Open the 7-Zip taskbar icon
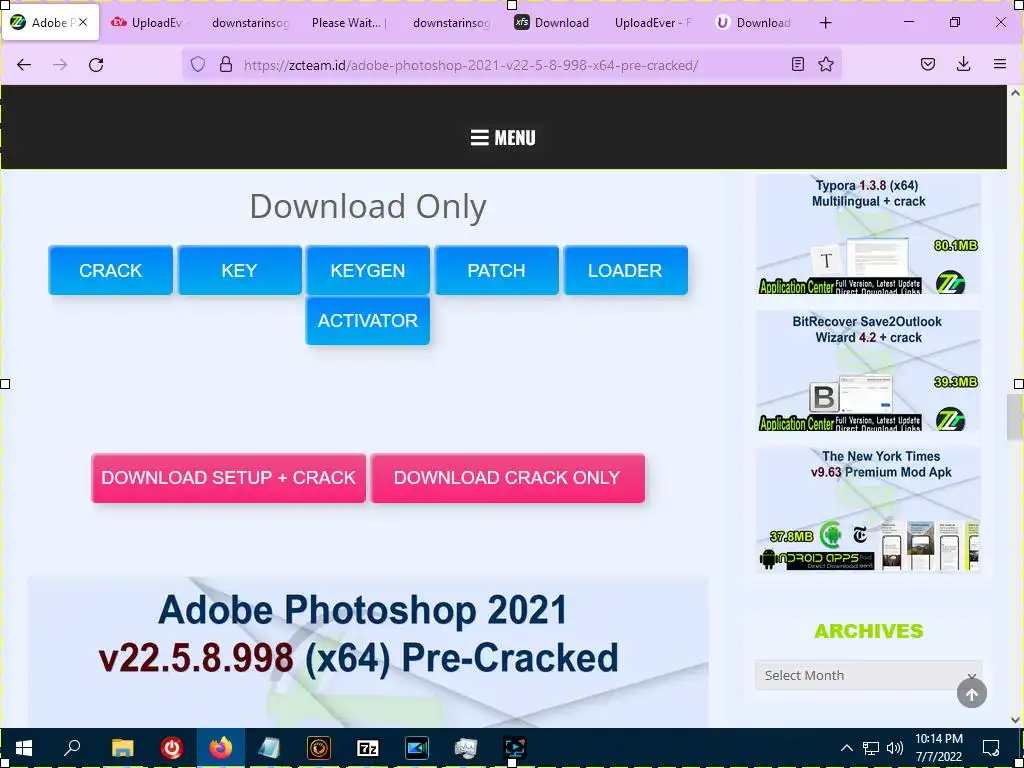Viewport: 1024px width, 768px height. 368,748
